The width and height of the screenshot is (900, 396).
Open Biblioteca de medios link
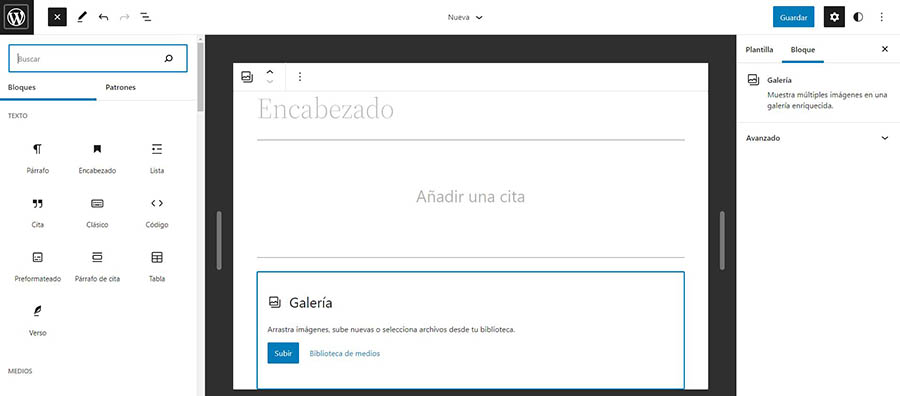[x=344, y=354]
